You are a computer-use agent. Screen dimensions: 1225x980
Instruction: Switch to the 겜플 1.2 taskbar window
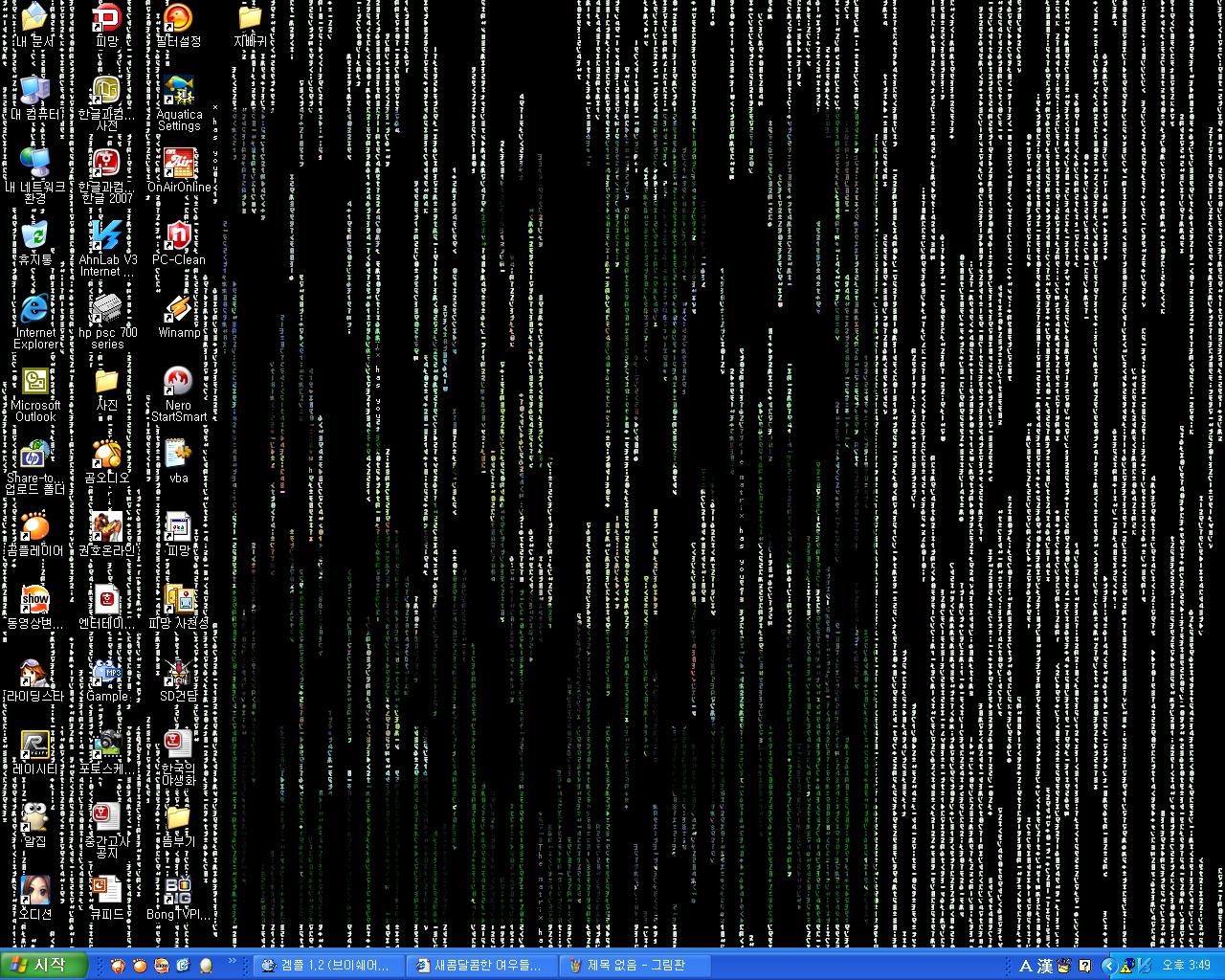(328, 966)
